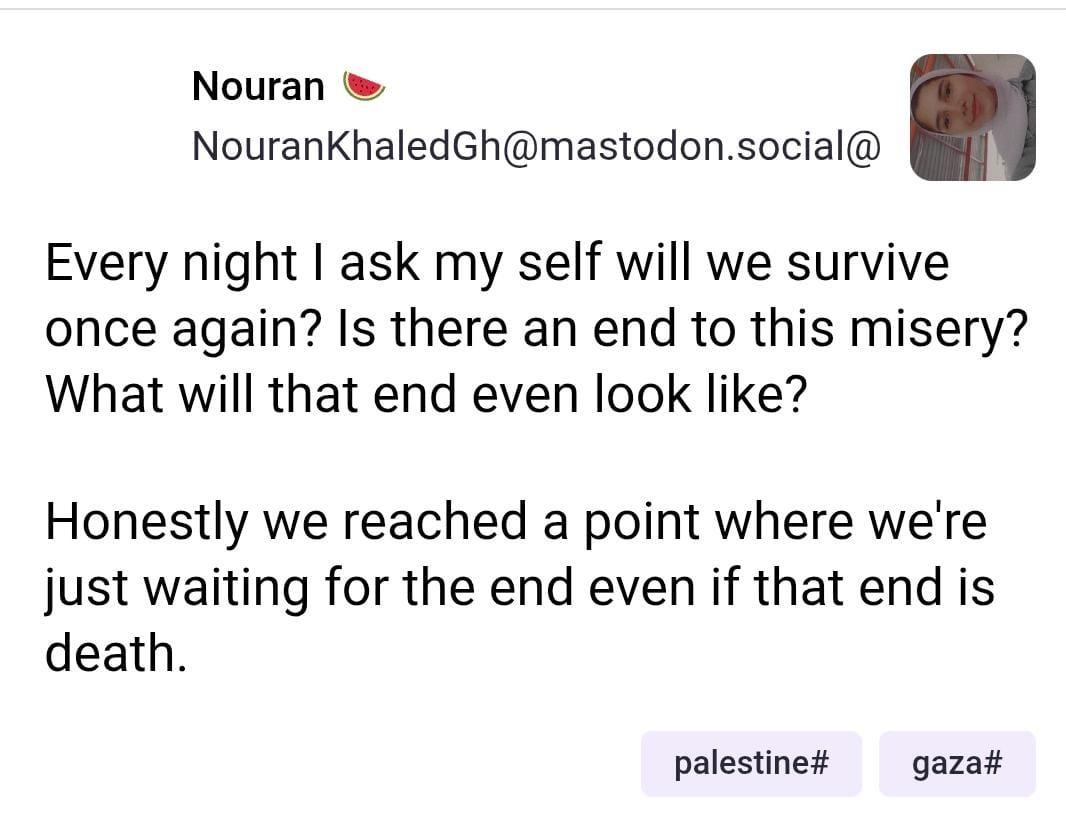Open the palestine hashtag
Image resolution: width=1066 pixels, height=837 pixels.
(751, 763)
